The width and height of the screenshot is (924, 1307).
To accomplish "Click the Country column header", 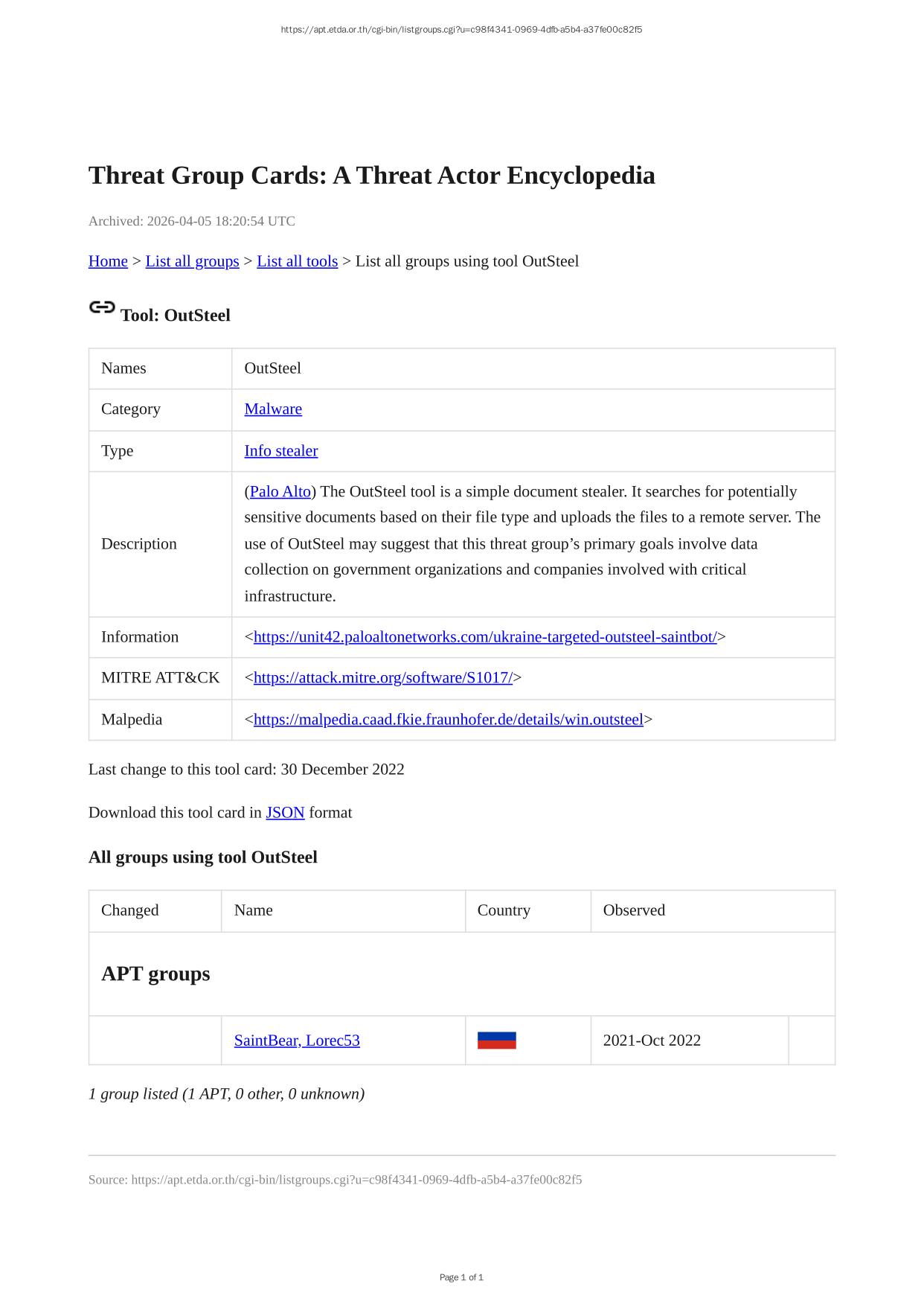I will pos(504,910).
